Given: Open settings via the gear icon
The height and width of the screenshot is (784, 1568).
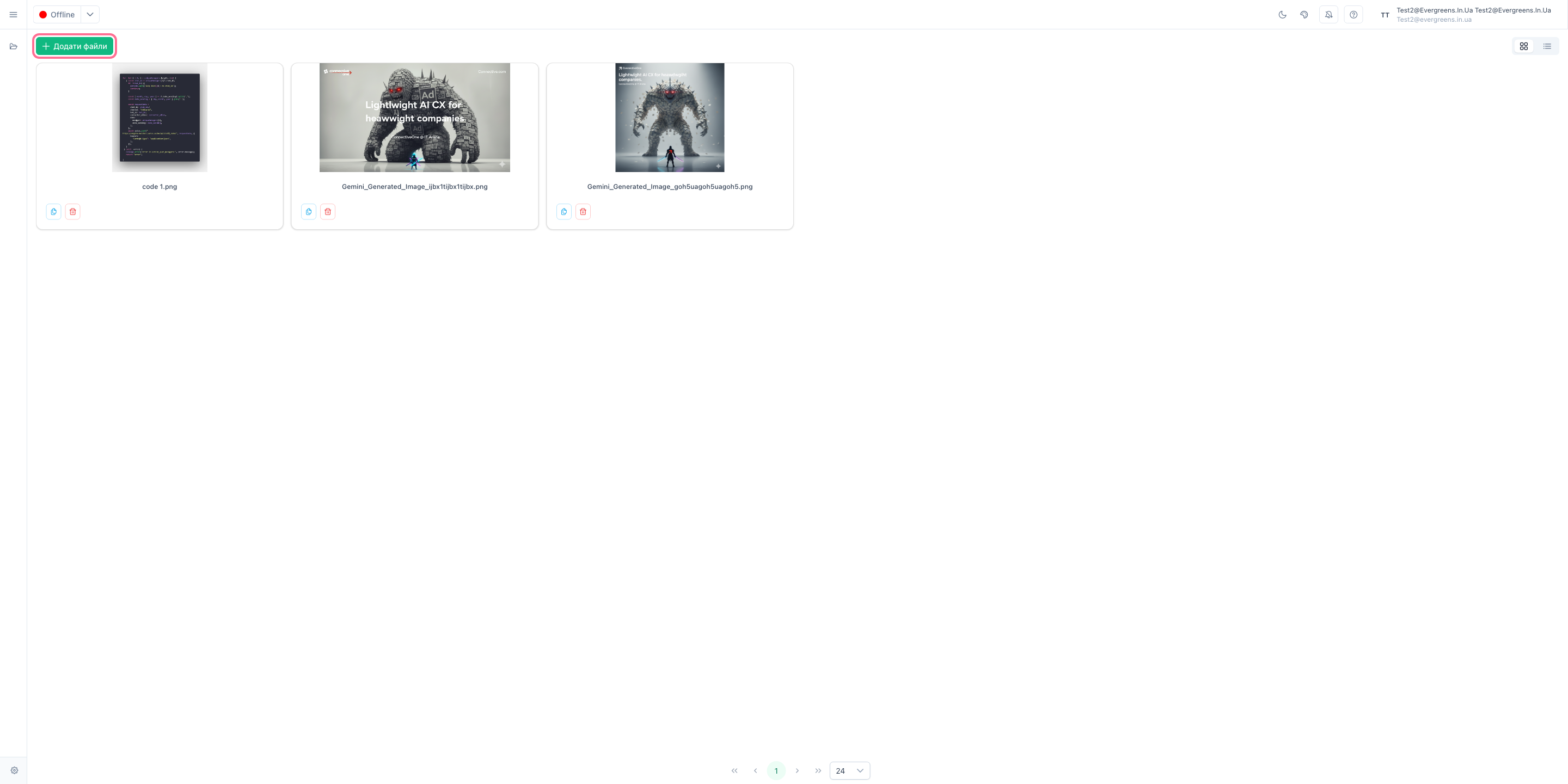Looking at the screenshot, I should [x=14, y=769].
